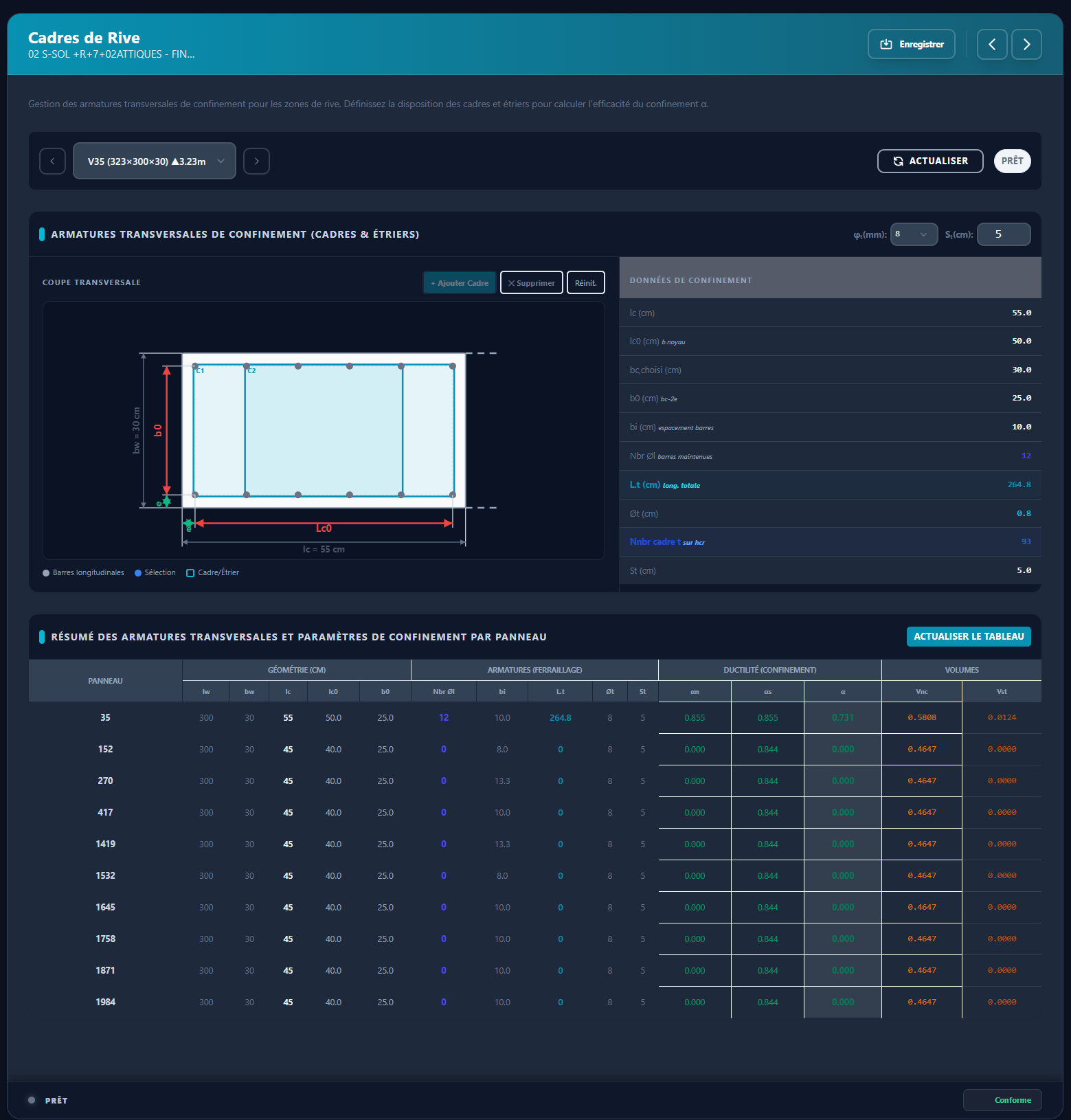1071x1120 pixels.
Task: Click α value 0.731 in row 35
Action: (x=843, y=717)
